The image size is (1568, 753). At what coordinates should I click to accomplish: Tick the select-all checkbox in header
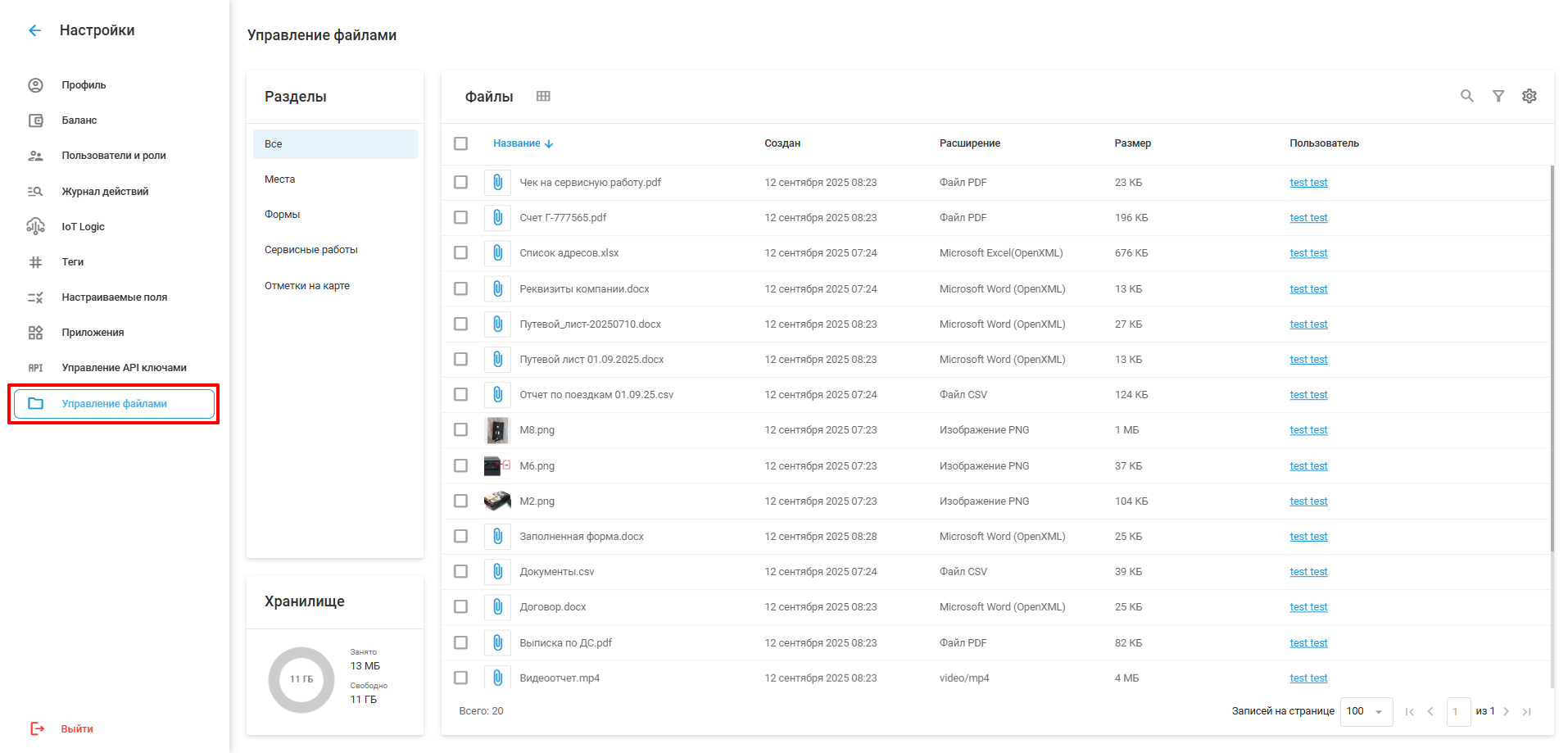pos(461,143)
